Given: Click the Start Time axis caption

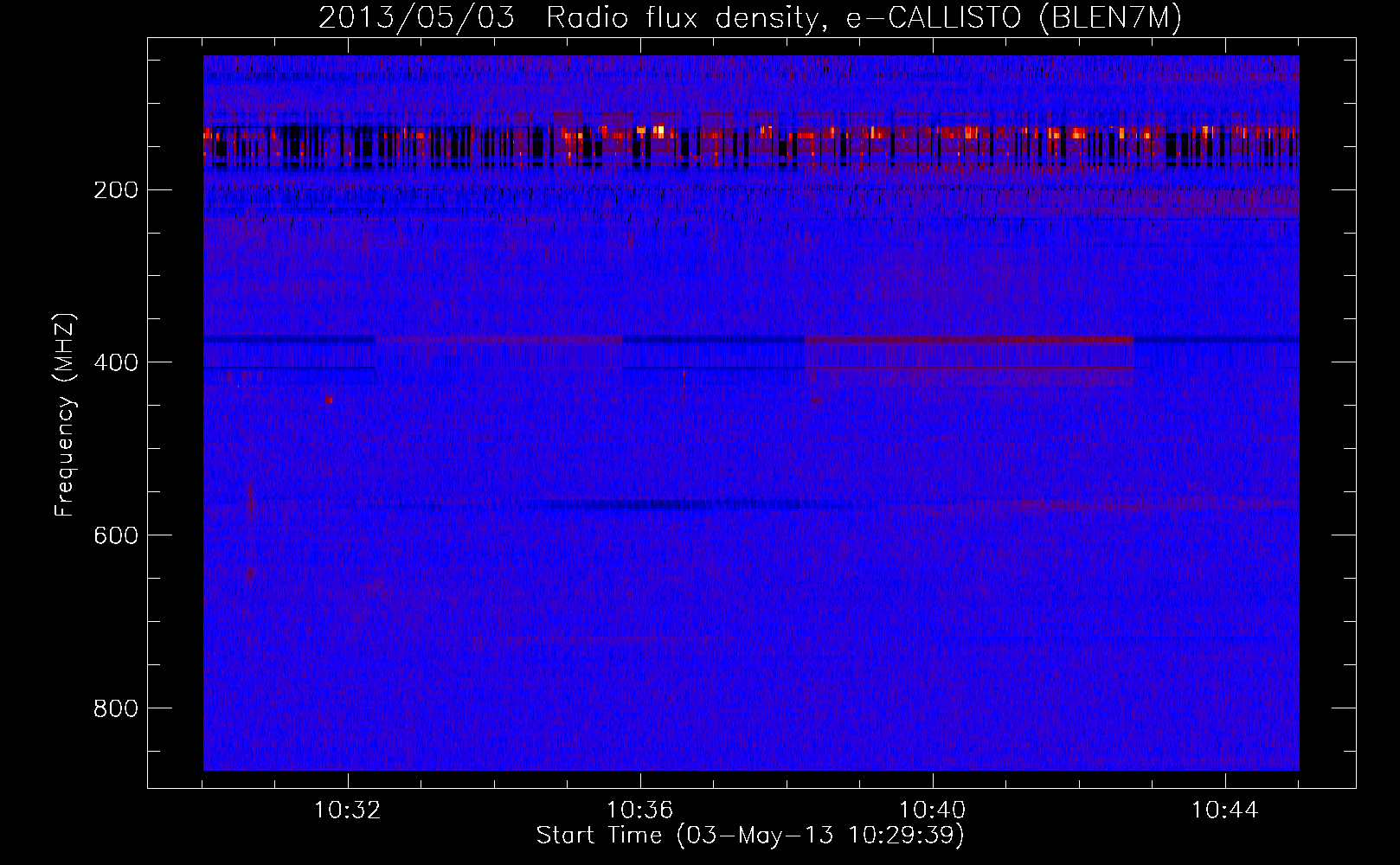Looking at the screenshot, I should pos(750,836).
